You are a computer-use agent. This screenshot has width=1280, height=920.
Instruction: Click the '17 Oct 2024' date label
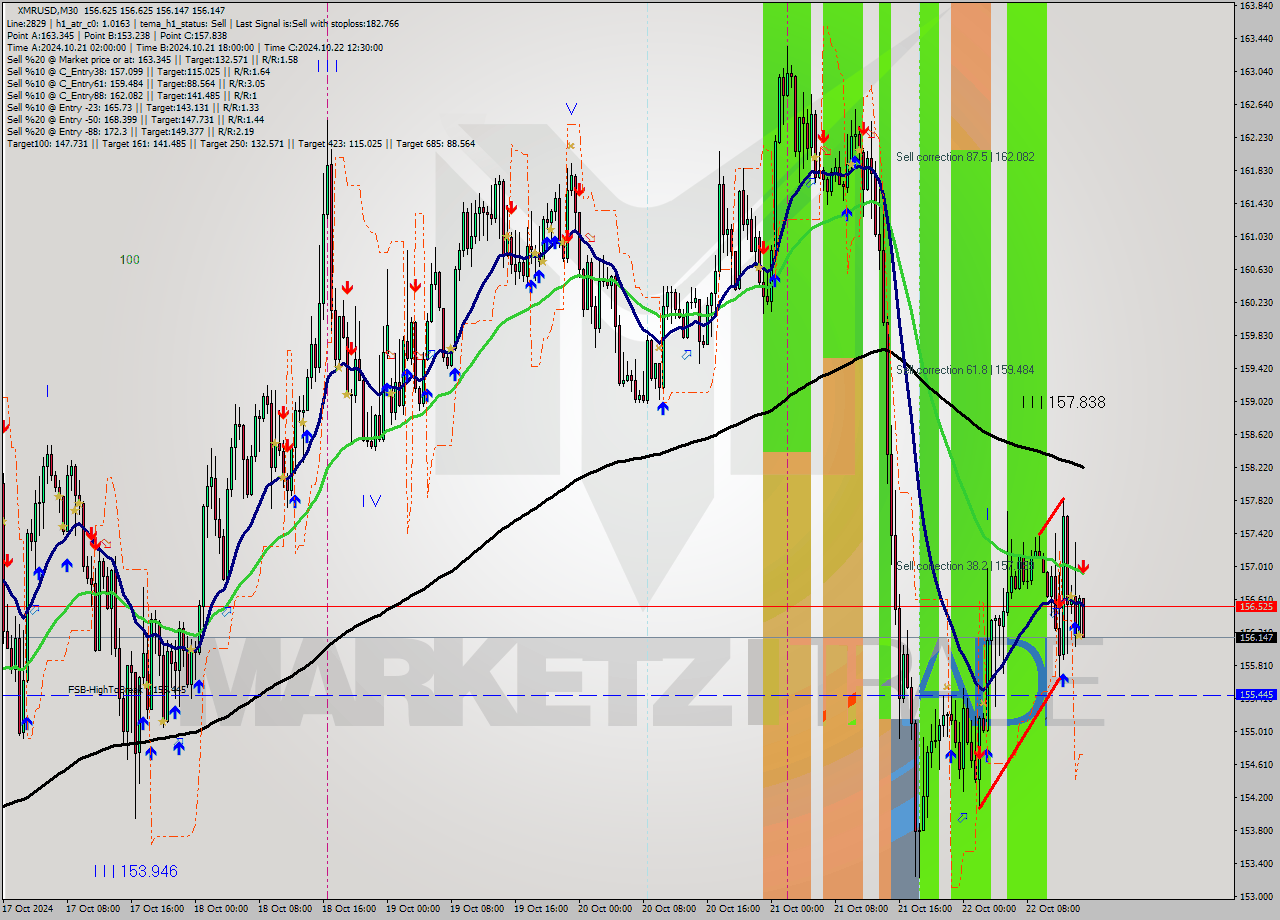coord(27,909)
